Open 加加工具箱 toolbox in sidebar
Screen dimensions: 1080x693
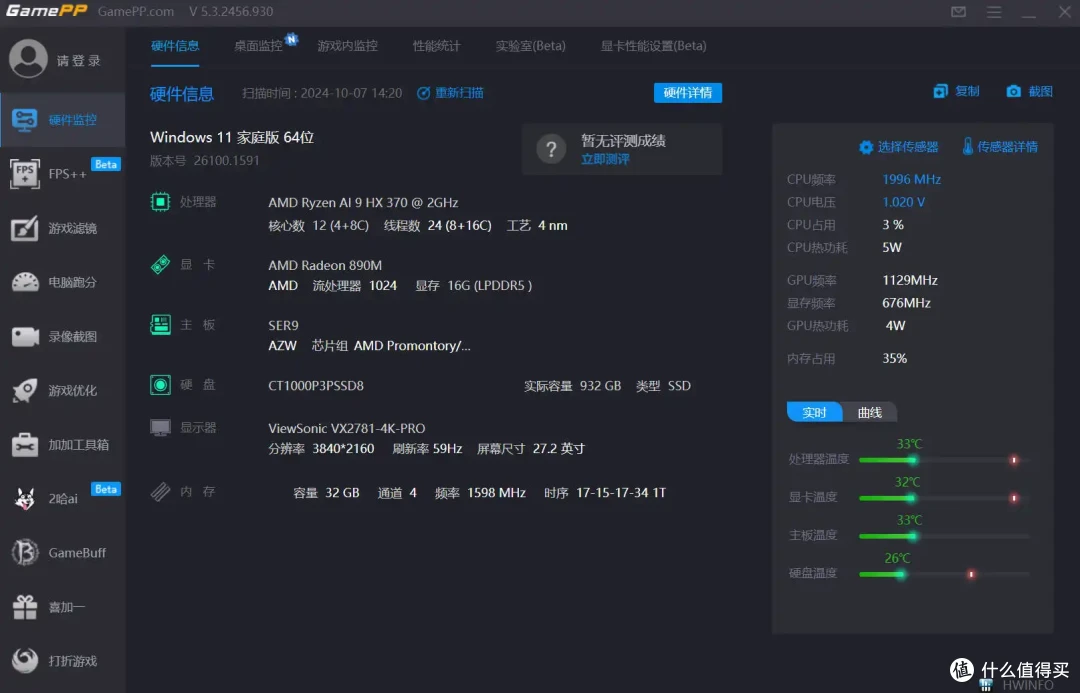click(x=62, y=445)
